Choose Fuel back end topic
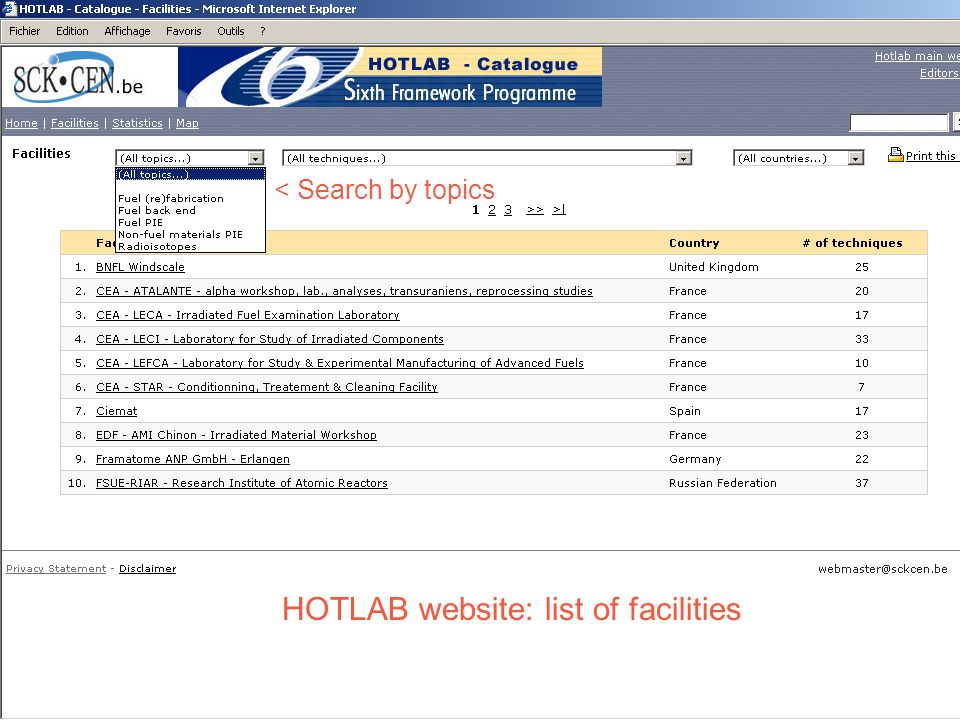This screenshot has height=720, width=960. [x=157, y=210]
